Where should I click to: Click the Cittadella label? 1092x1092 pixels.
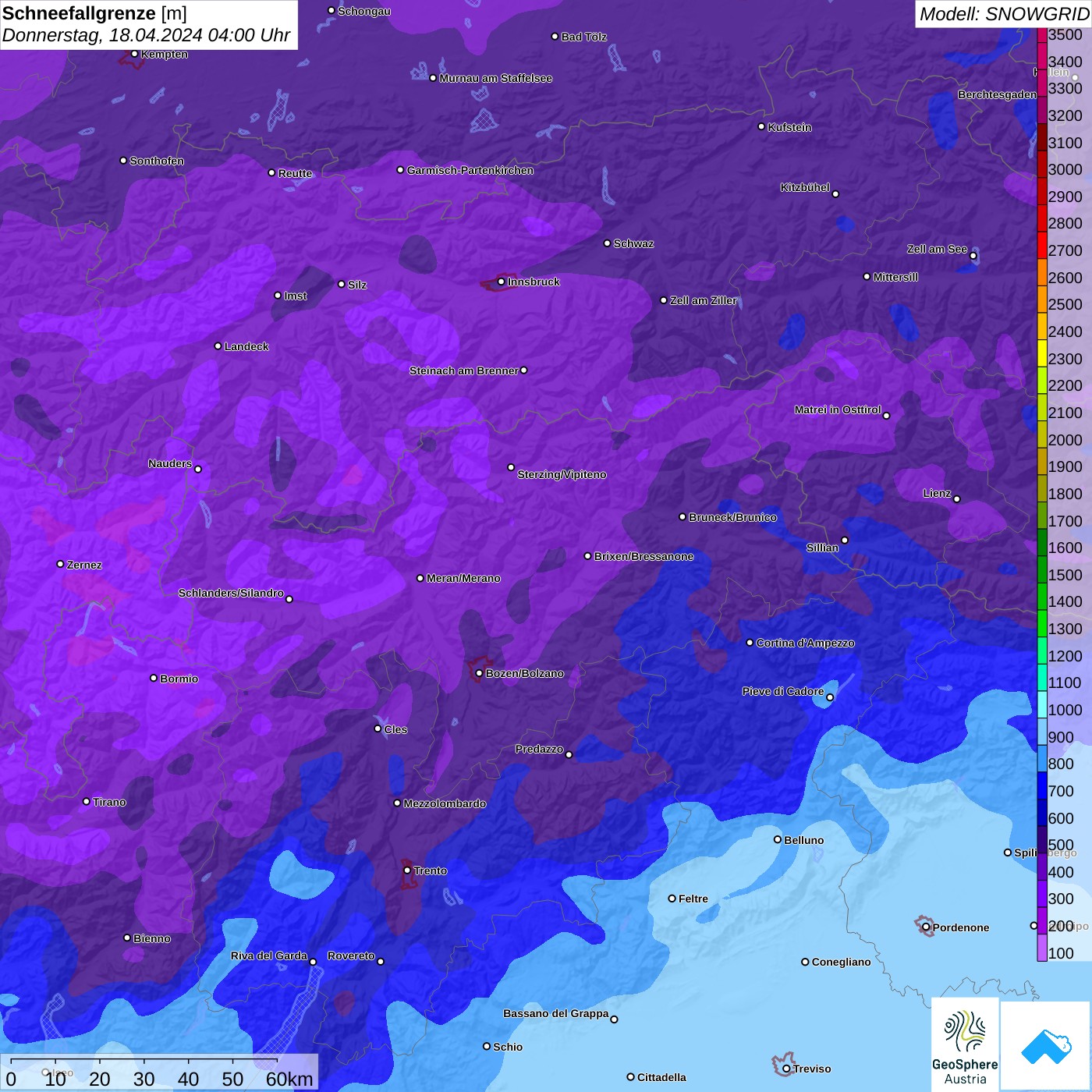pos(661,1077)
